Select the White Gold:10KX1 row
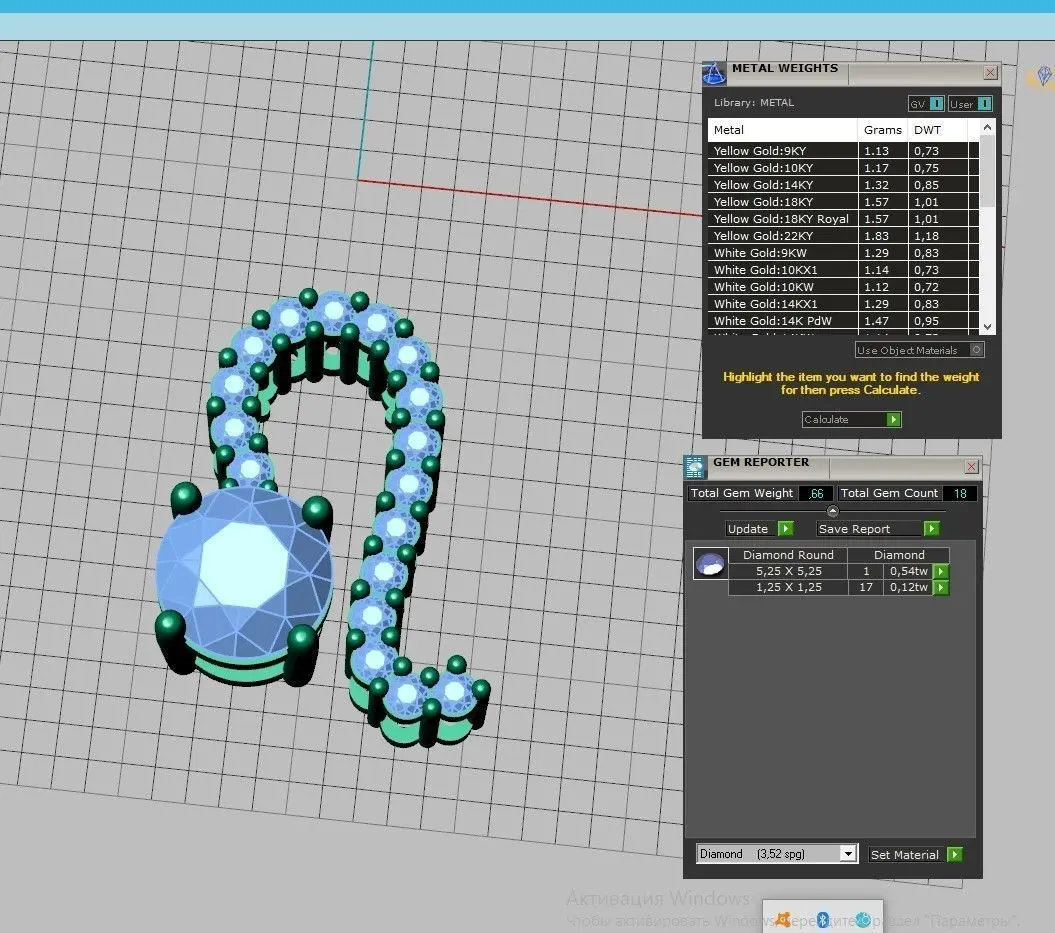Image resolution: width=1055 pixels, height=933 pixels. [x=843, y=270]
